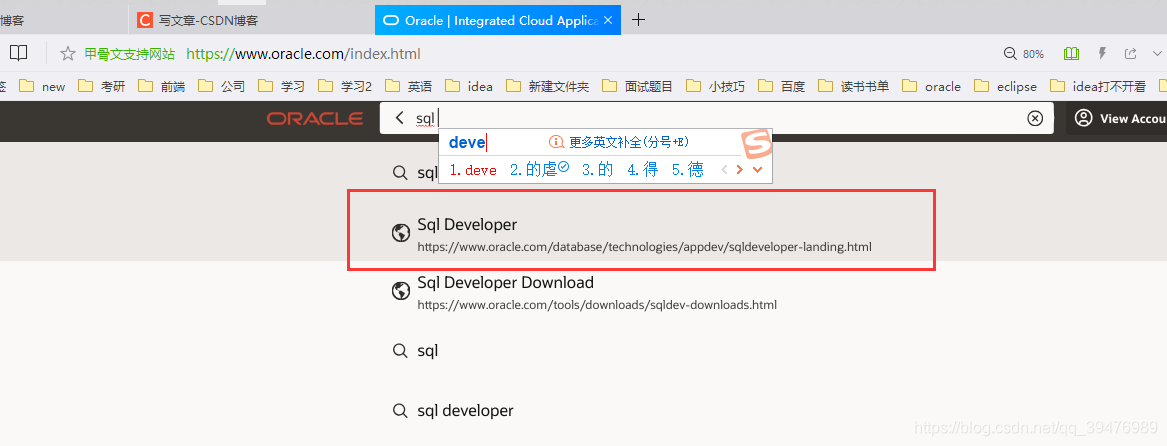This screenshot has width=1167, height=446.
Task: Select the sql search suggestion
Action: click(x=415, y=350)
